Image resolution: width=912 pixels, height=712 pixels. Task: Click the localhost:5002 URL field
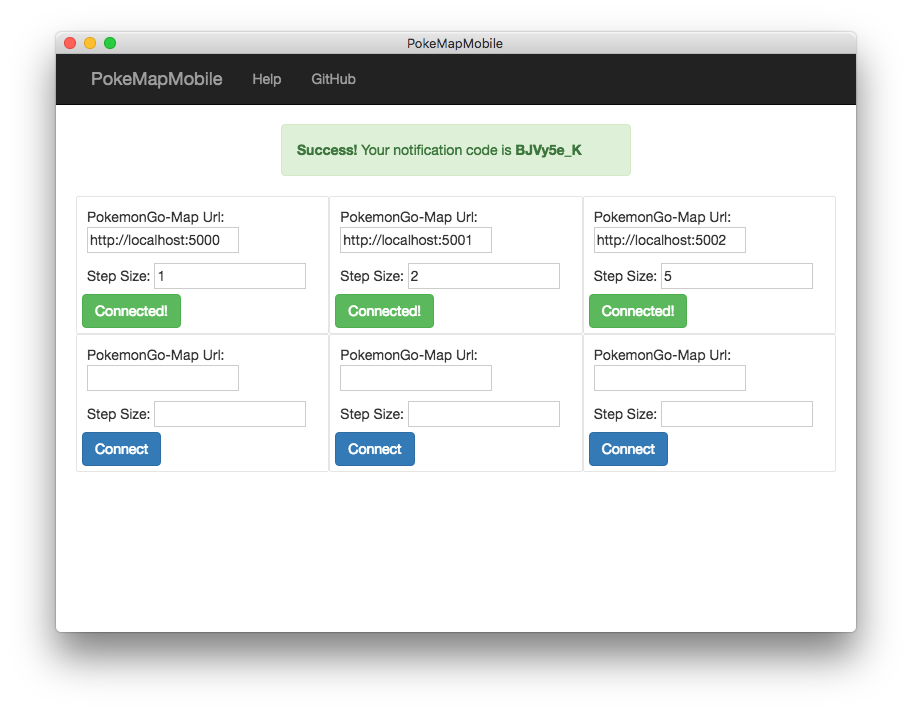pos(669,240)
